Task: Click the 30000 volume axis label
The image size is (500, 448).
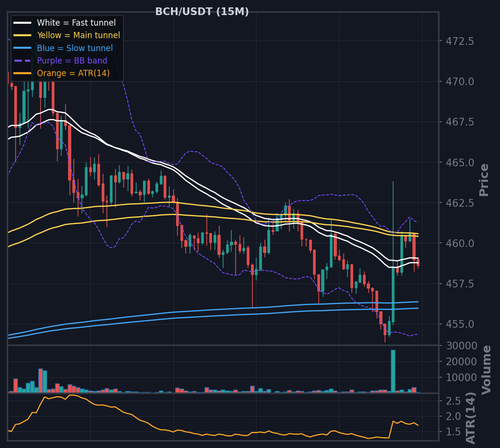Action: pyautogui.click(x=462, y=346)
